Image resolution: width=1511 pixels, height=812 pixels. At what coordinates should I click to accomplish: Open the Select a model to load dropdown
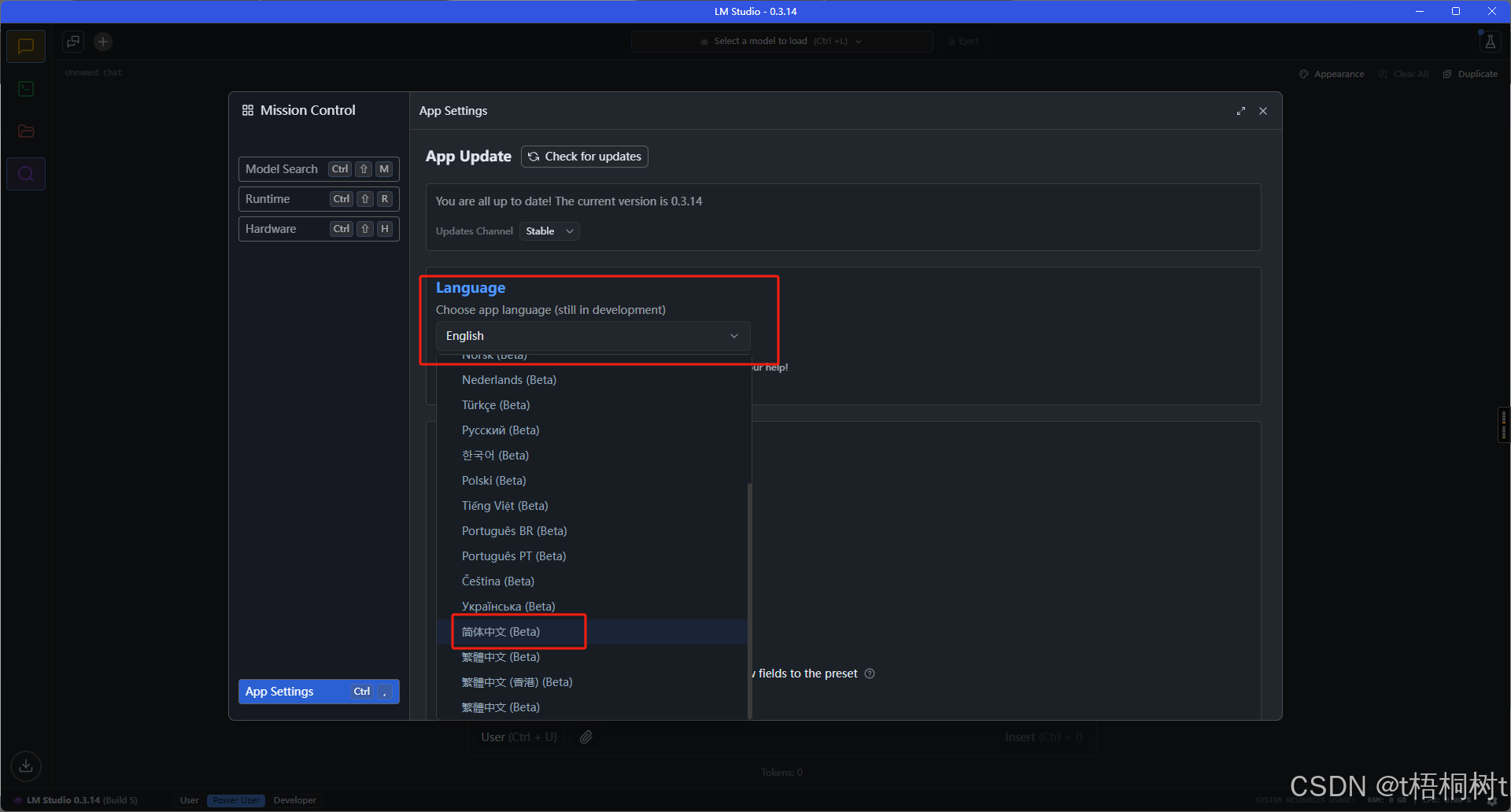click(781, 42)
